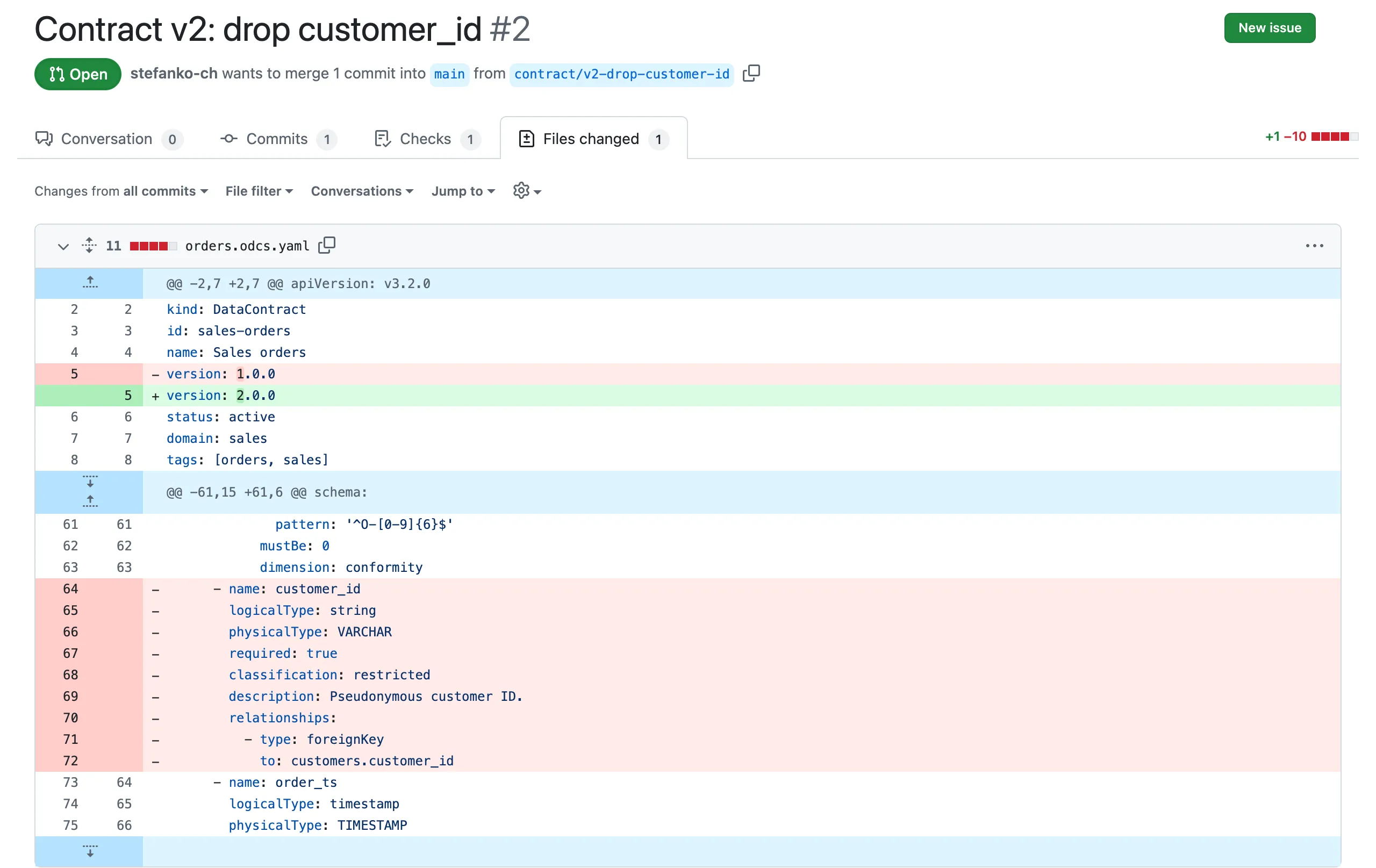Open the Jump to dropdown

click(463, 191)
